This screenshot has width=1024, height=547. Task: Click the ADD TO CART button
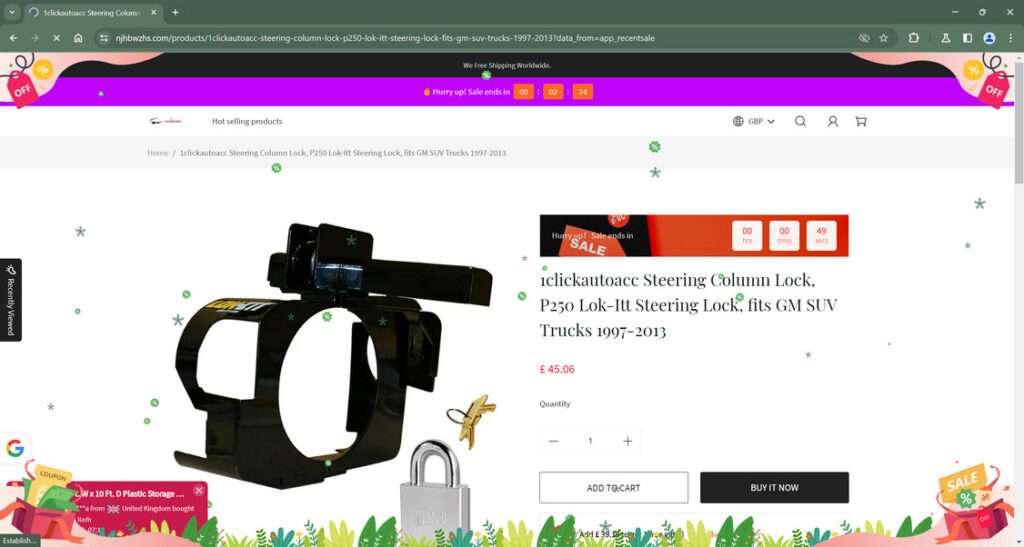pyautogui.click(x=614, y=488)
